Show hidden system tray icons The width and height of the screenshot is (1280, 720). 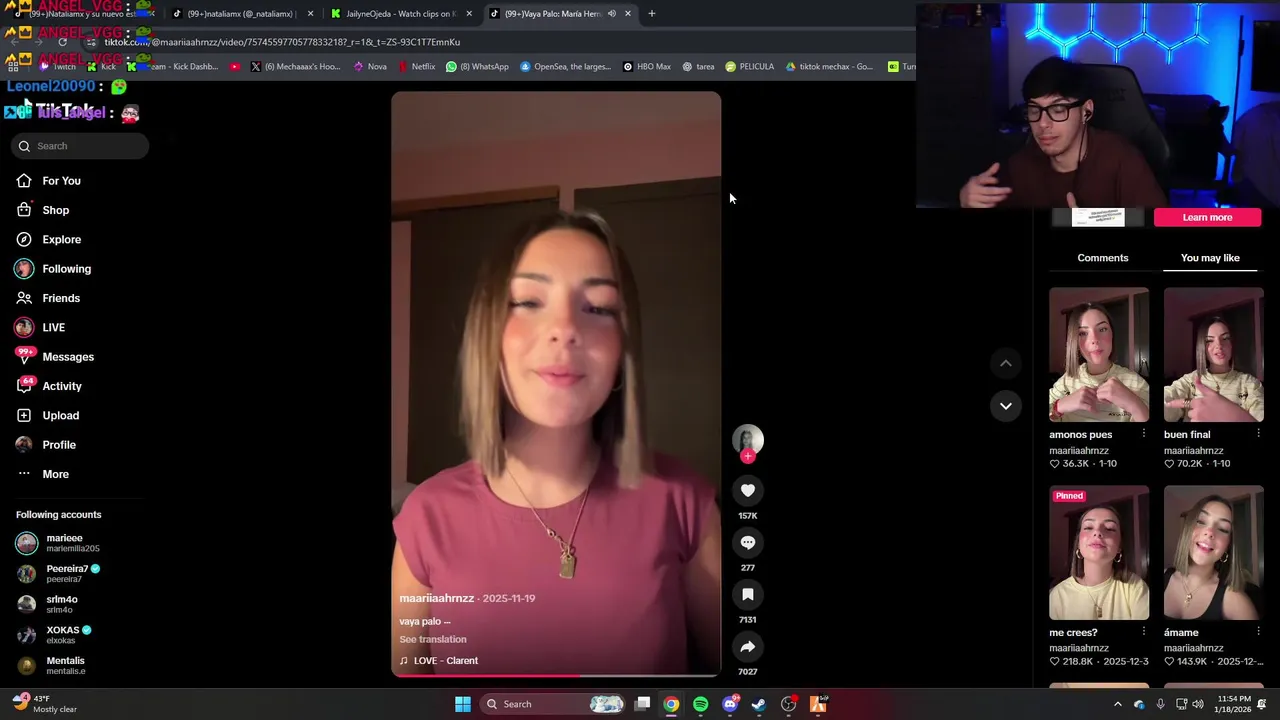[x=1118, y=704]
